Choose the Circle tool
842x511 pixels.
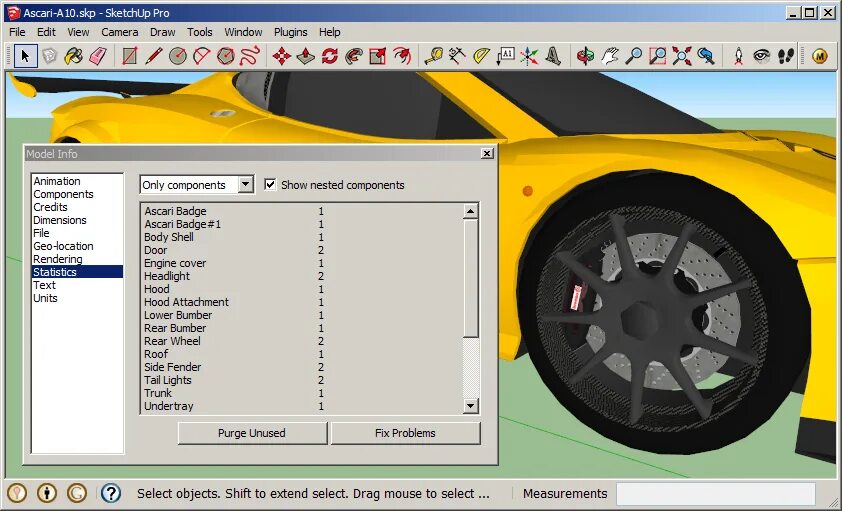tap(178, 56)
